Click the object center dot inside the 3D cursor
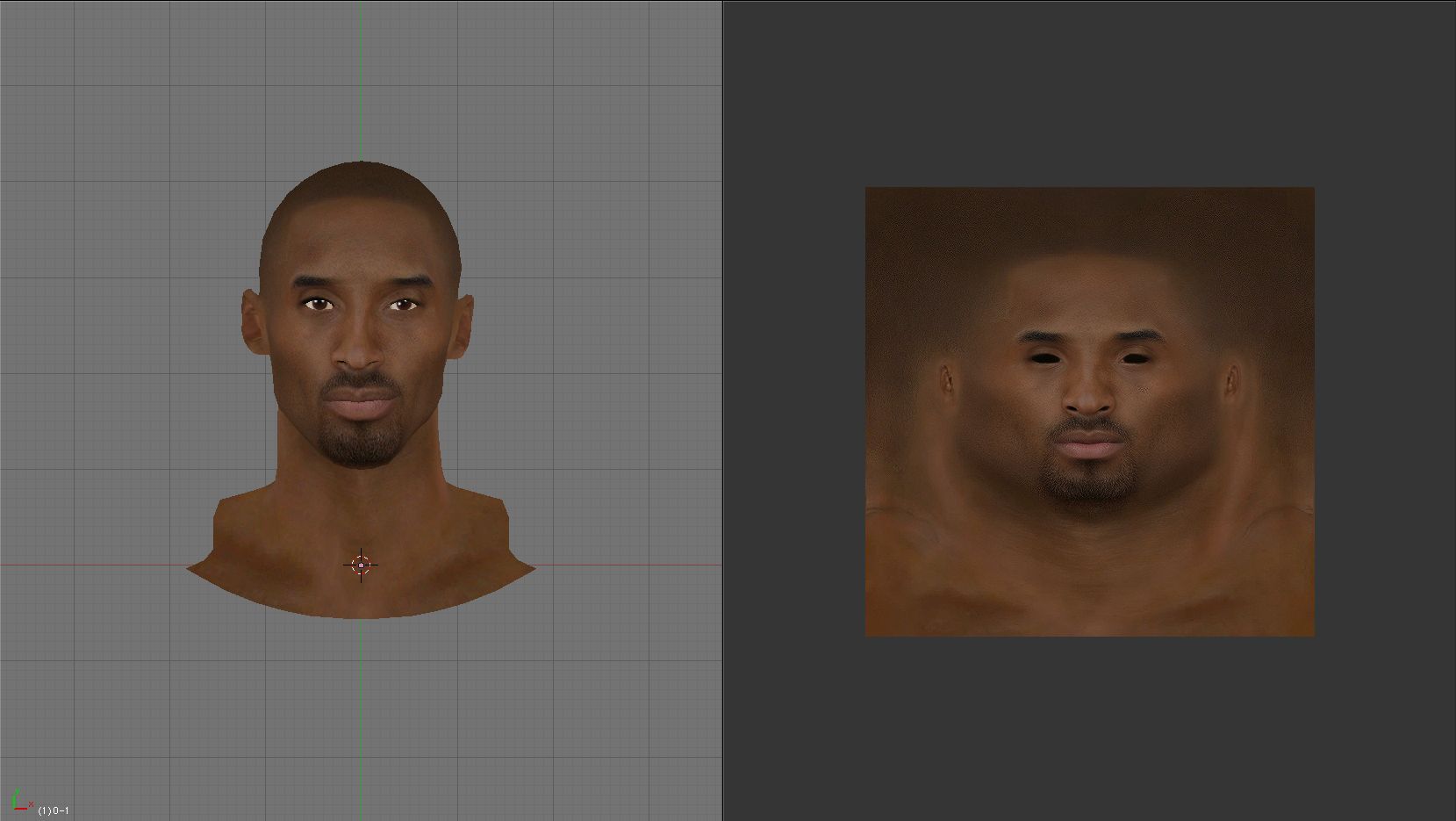The height and width of the screenshot is (821, 1456). point(362,565)
